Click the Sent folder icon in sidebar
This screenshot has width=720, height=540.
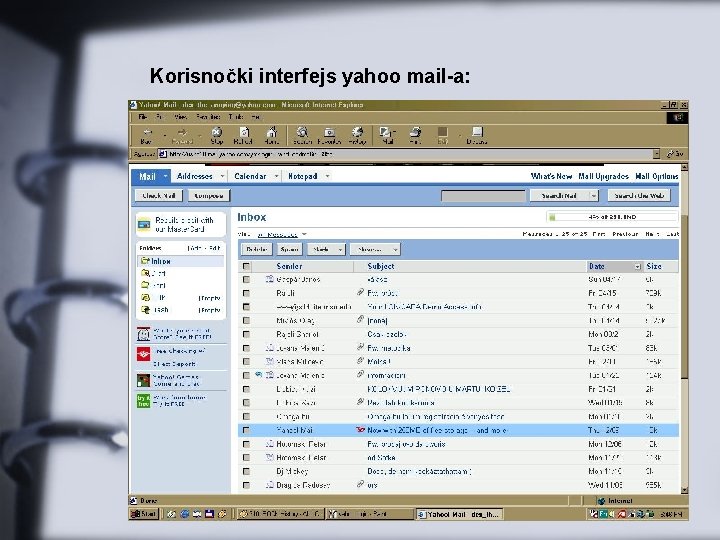145,285
